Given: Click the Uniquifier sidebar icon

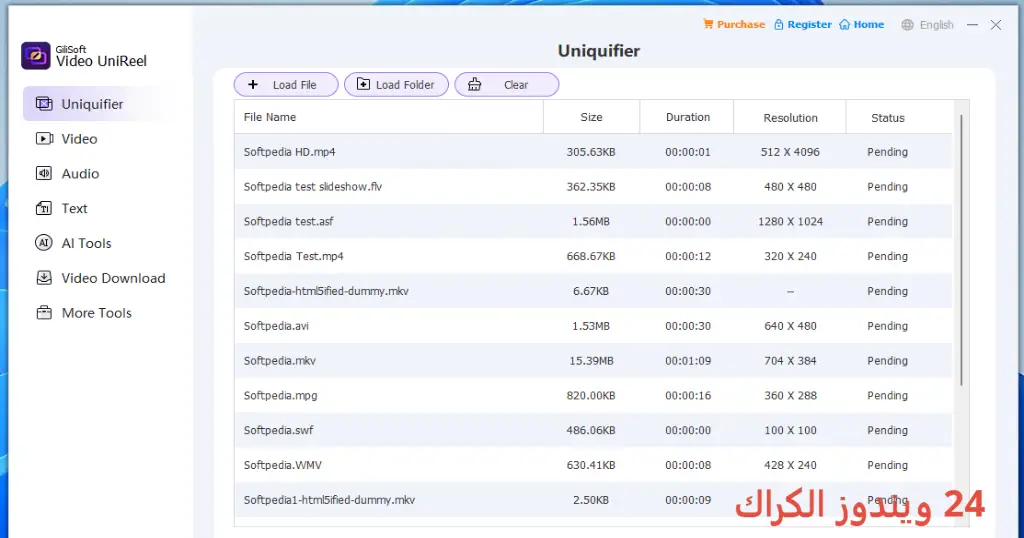Looking at the screenshot, I should (x=44, y=104).
